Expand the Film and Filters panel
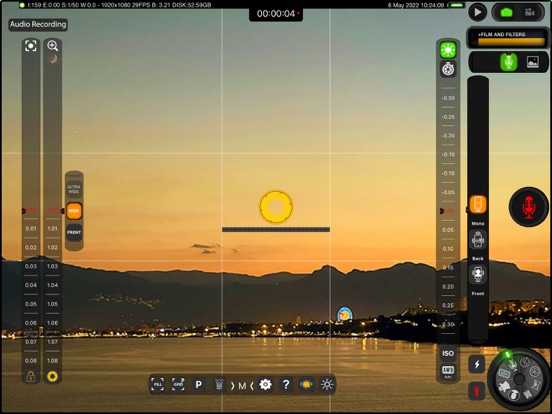 click(x=507, y=38)
